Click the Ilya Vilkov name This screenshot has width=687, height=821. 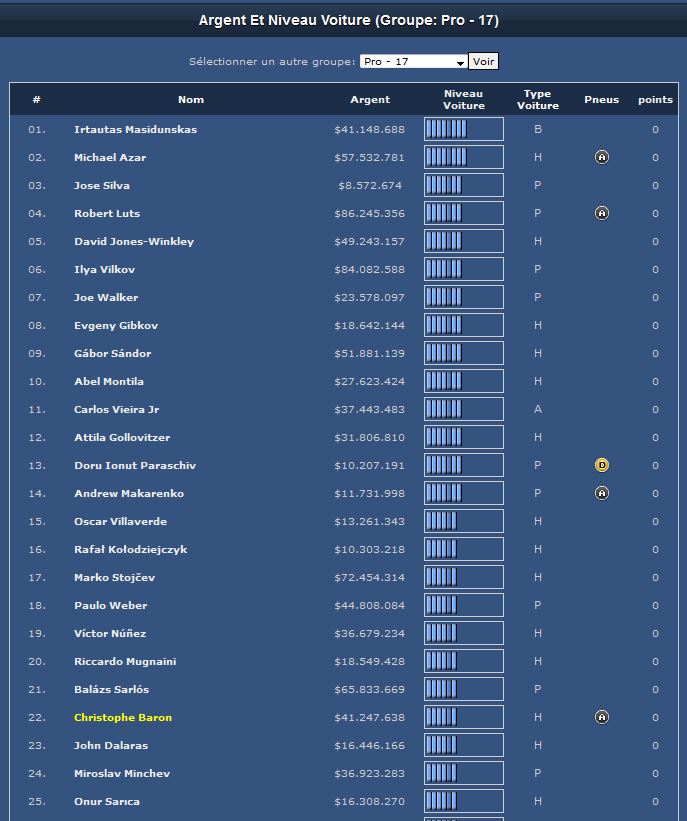[x=104, y=269]
